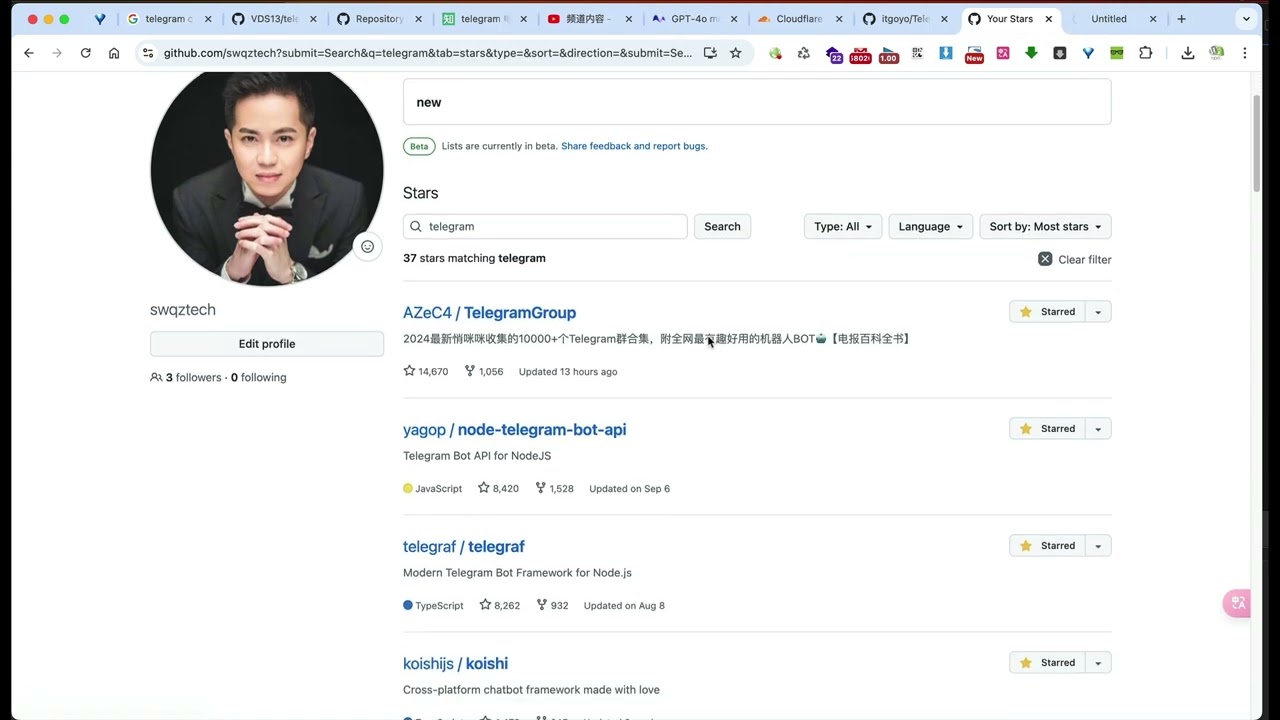Open the browser Downloads icon
This screenshot has width=1280, height=720.
click(1188, 53)
